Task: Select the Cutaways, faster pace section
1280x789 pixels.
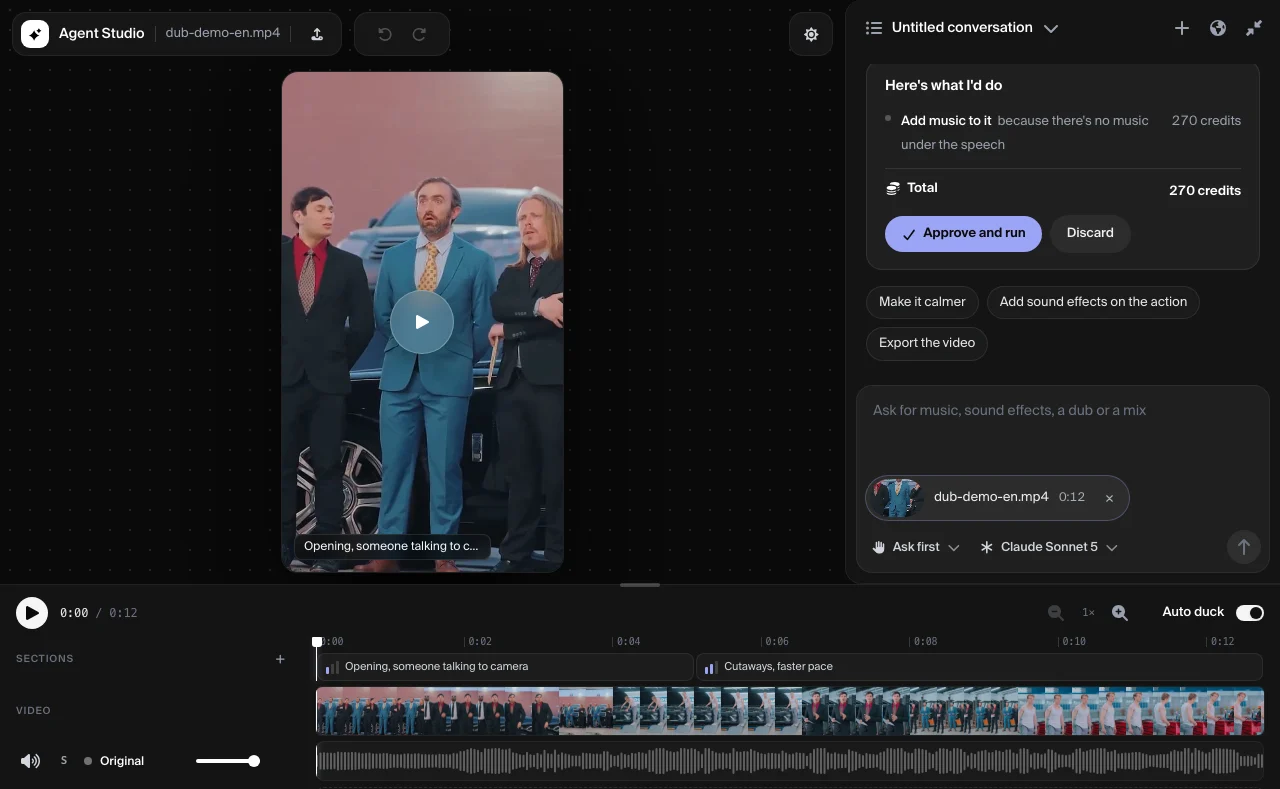Action: [x=979, y=666]
